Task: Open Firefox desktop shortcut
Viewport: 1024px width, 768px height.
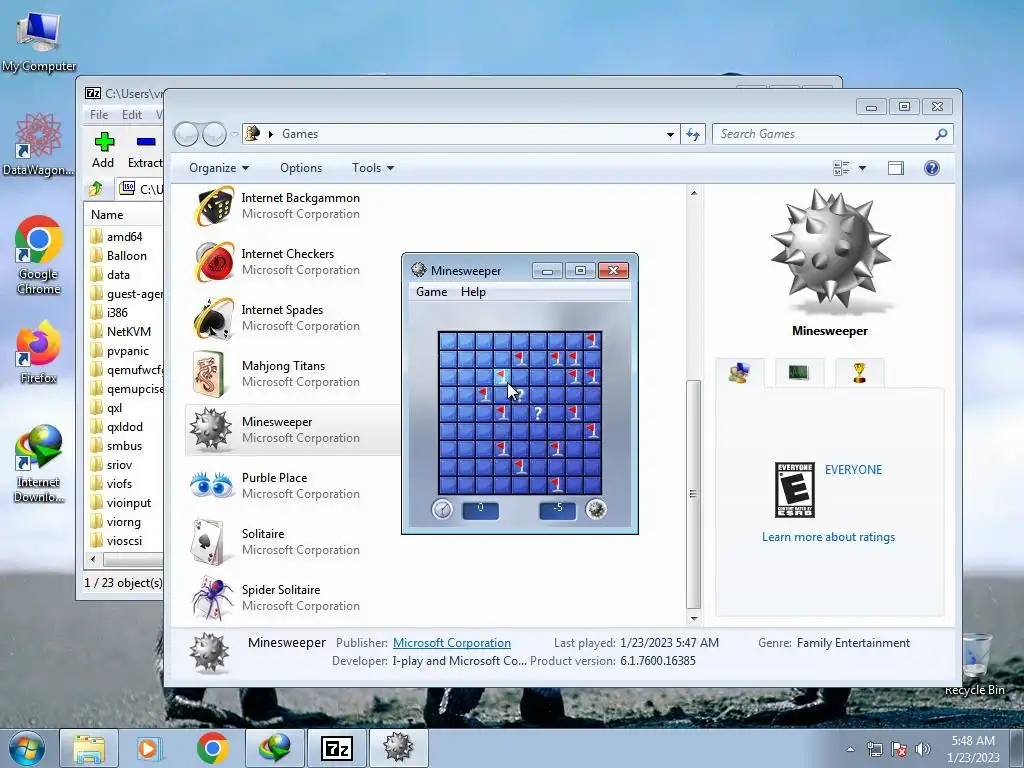Action: click(x=39, y=353)
